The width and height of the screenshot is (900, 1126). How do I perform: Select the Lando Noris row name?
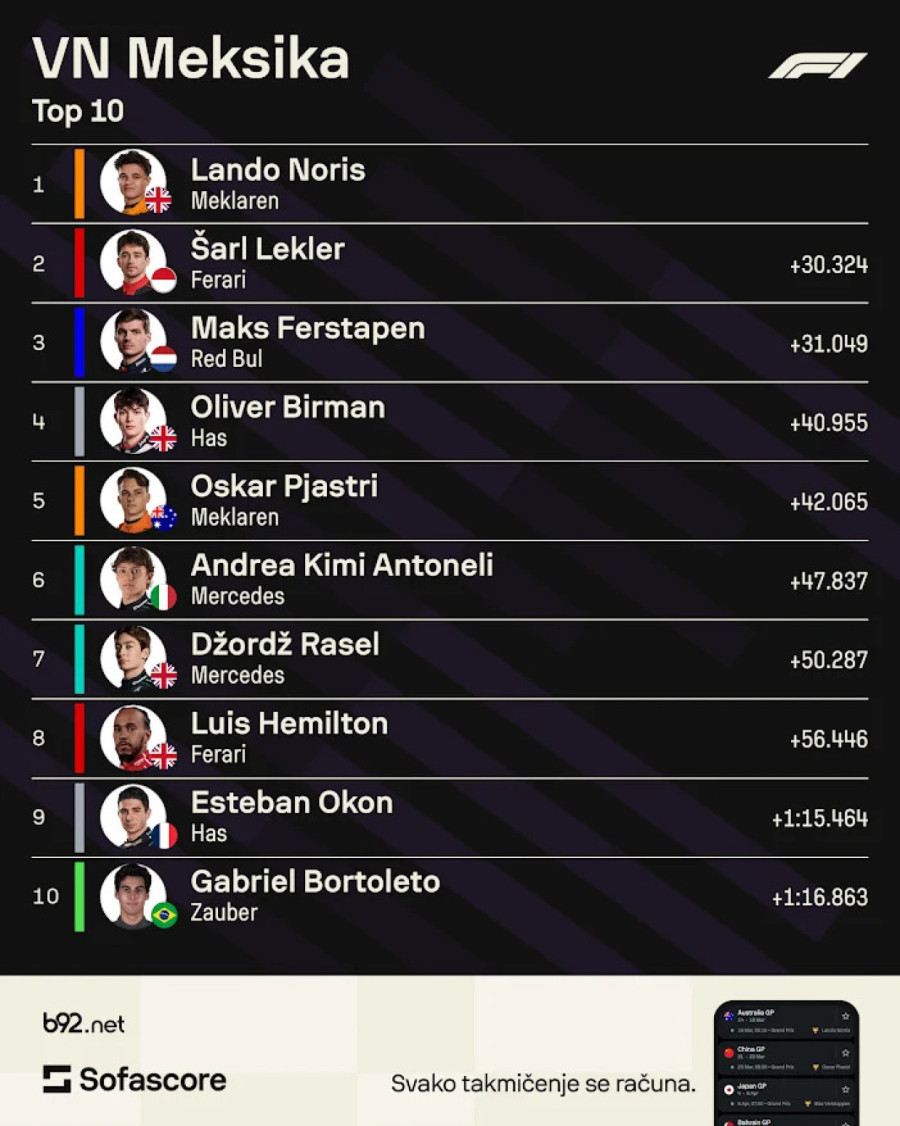click(x=278, y=170)
